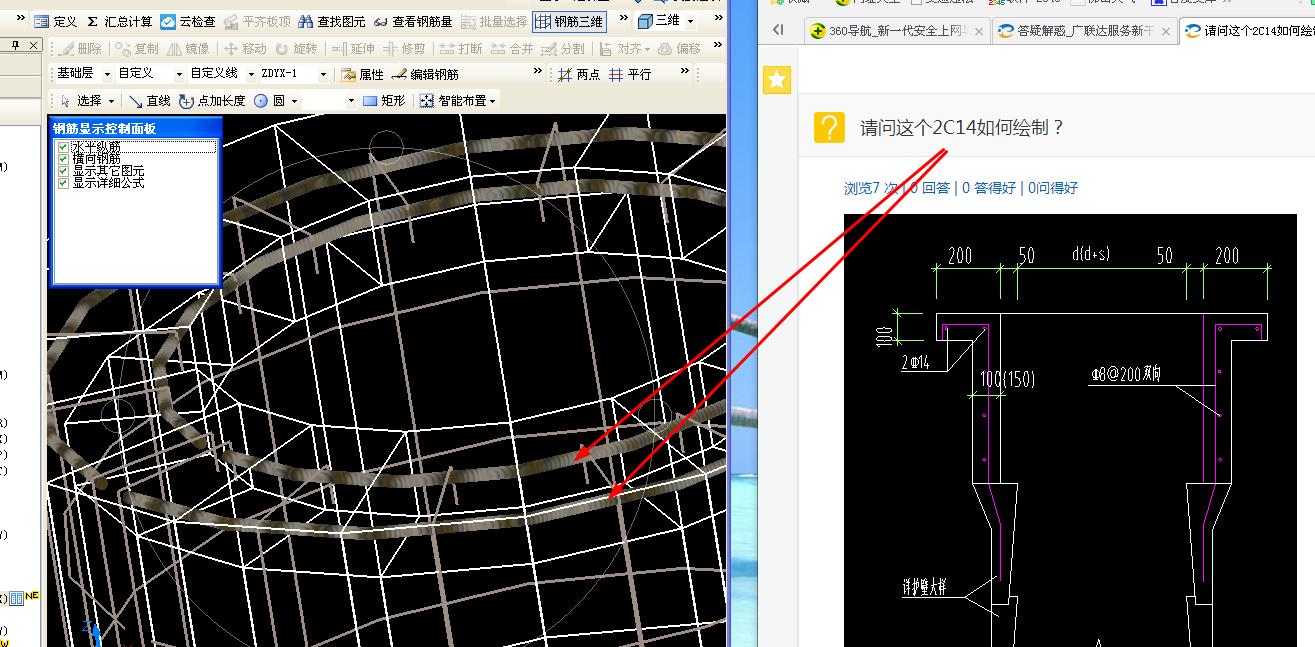The height and width of the screenshot is (647, 1315).
Task: Open dropdown arrow next to 三维
Action: 690,22
